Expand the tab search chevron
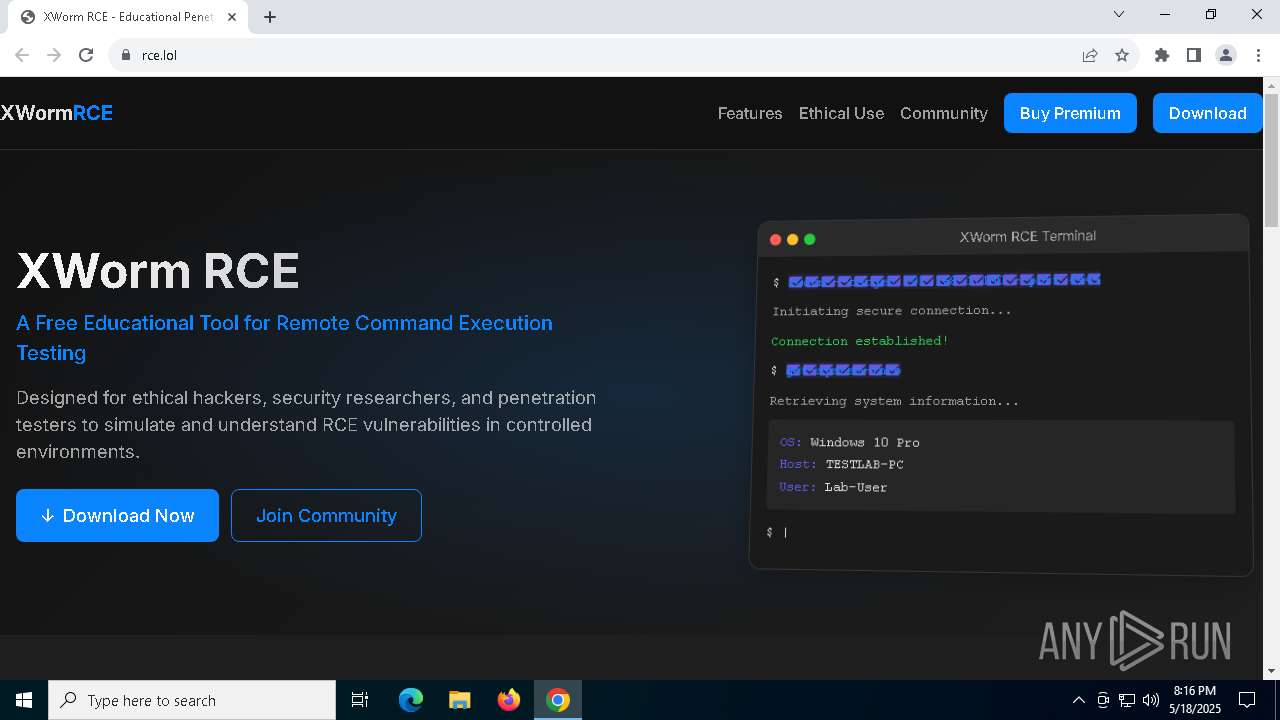This screenshot has width=1280, height=720. (x=1119, y=14)
